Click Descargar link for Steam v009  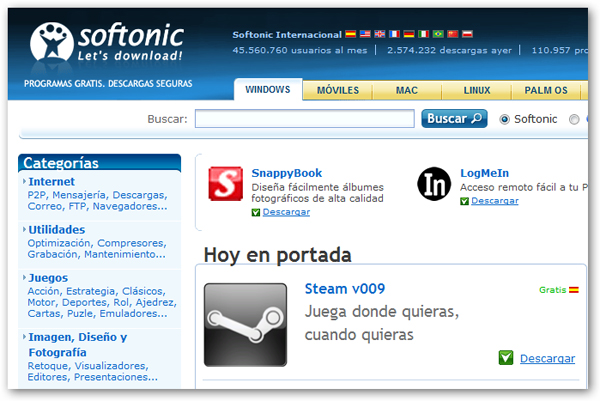pyautogui.click(x=547, y=359)
